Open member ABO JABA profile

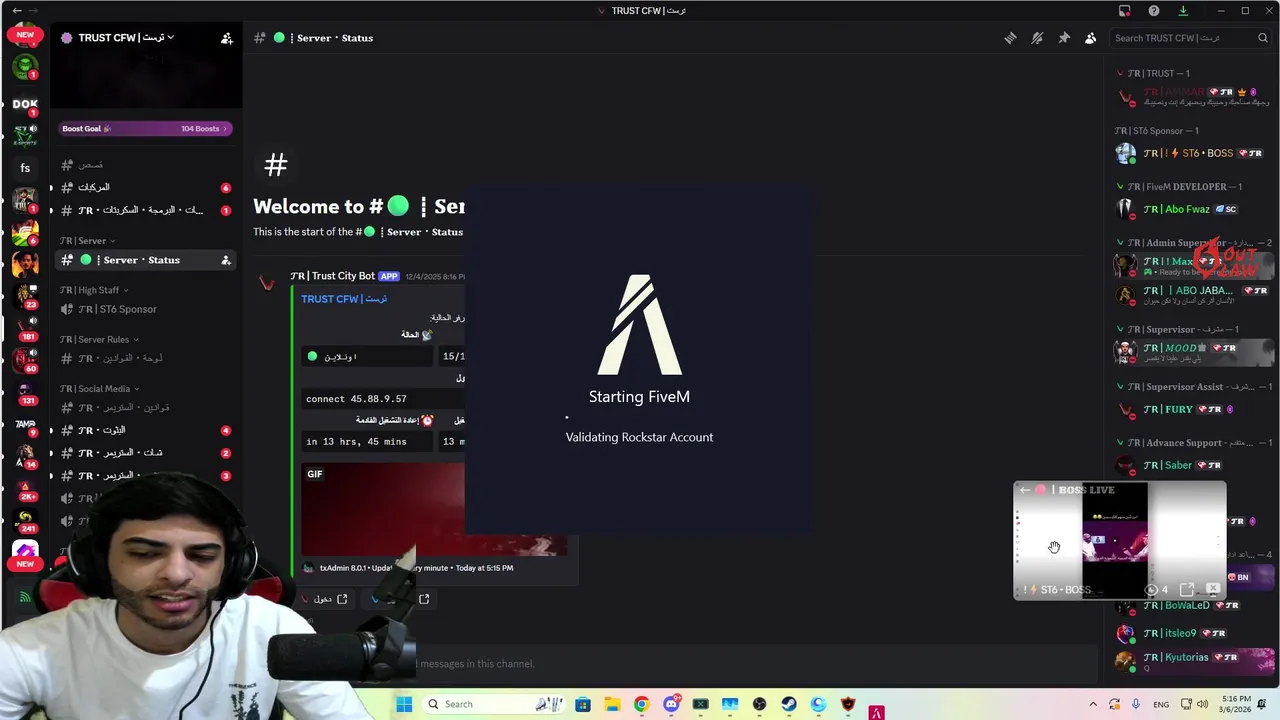point(1193,295)
